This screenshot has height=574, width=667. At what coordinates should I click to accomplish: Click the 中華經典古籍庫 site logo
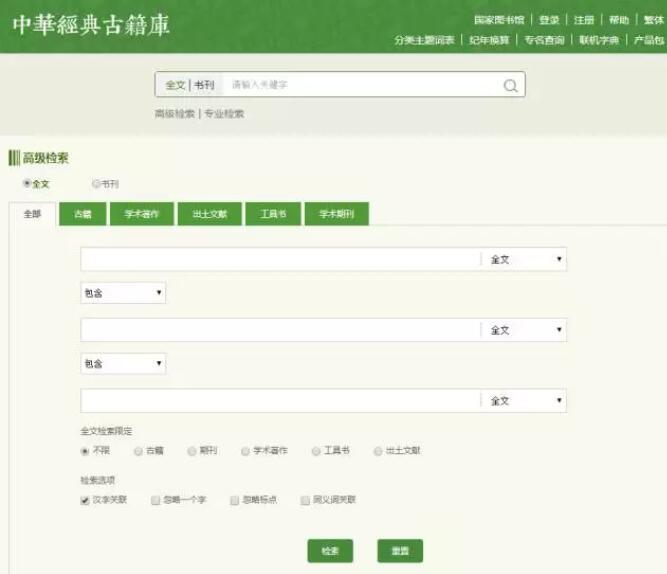pos(91,24)
